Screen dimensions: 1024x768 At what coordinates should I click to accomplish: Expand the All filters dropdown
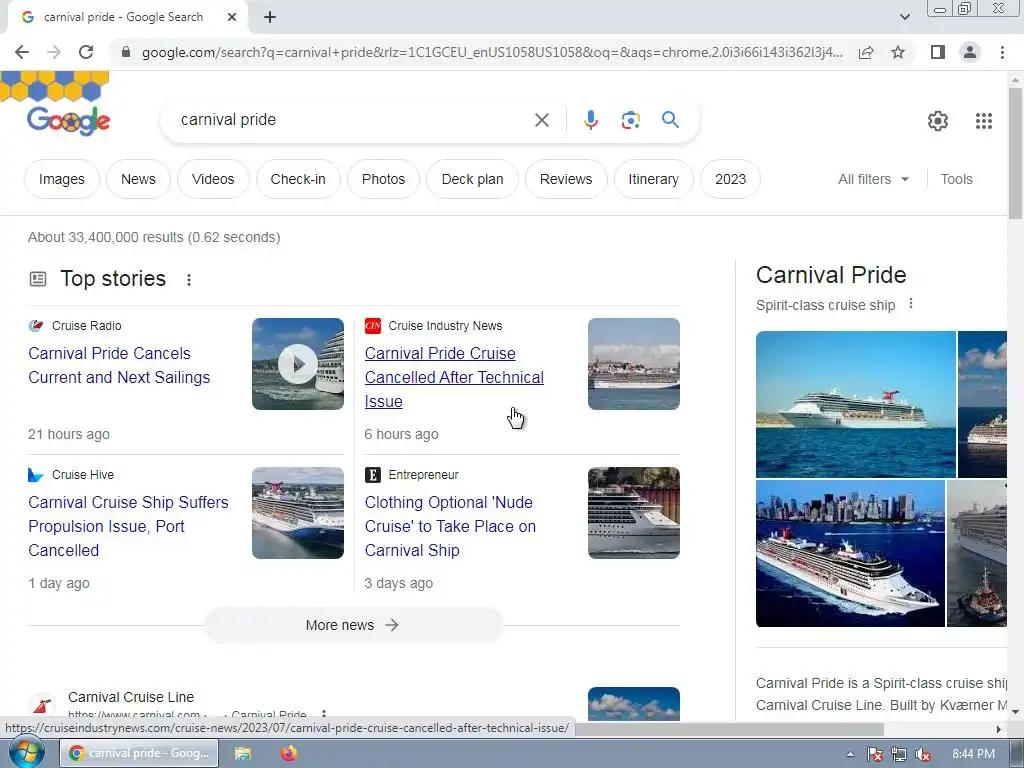click(x=873, y=179)
